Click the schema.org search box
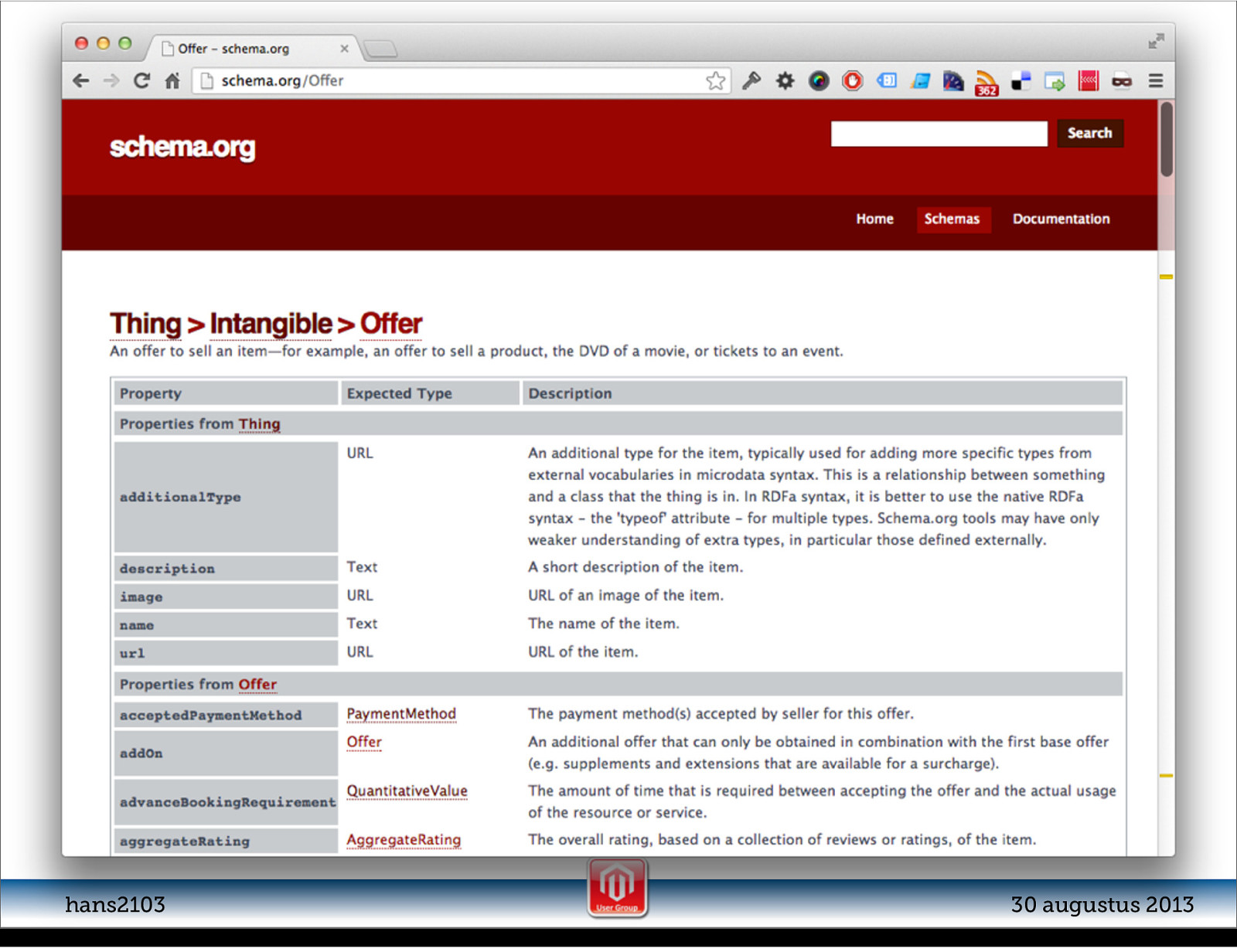 [939, 134]
